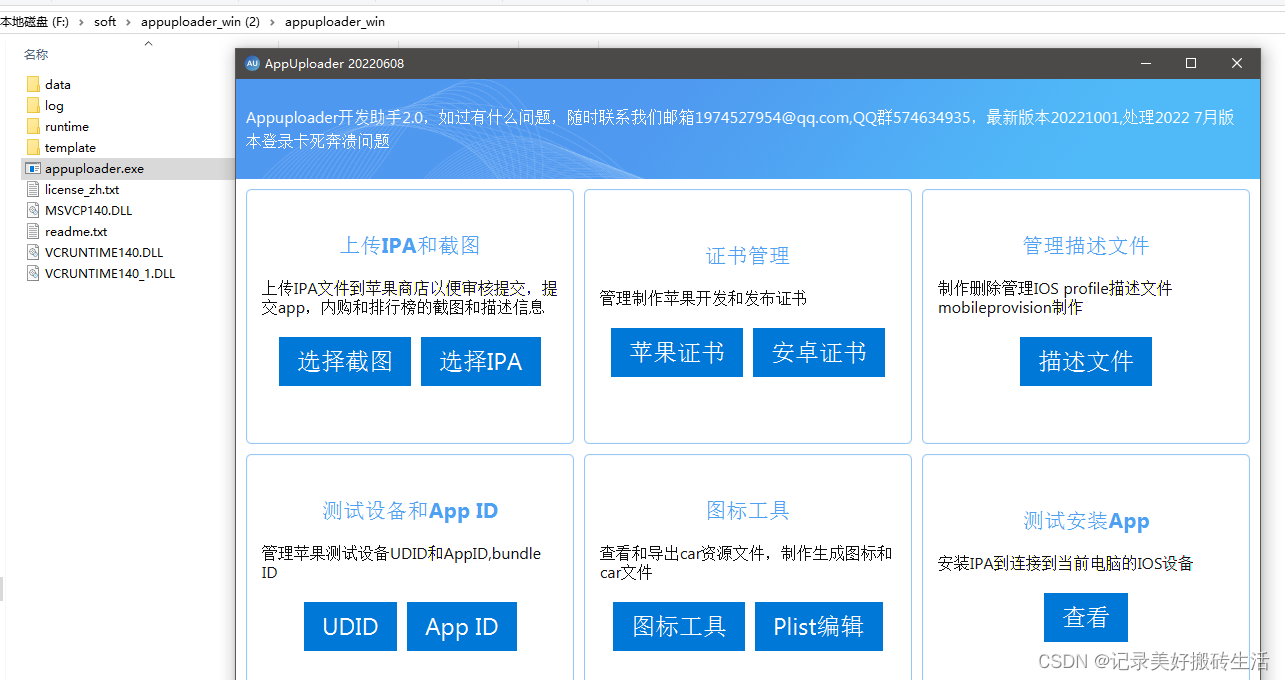Screen dimensions: 1285x680
Task: Navigate to the soft breadcrumb folder
Action: 105,22
